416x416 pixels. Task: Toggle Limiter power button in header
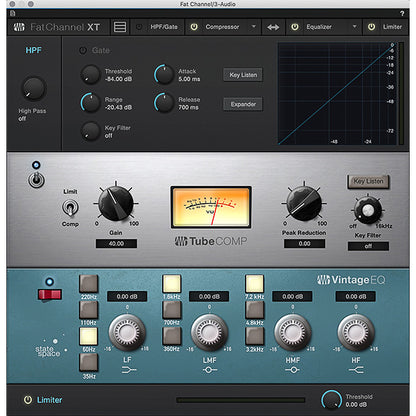coord(371,27)
